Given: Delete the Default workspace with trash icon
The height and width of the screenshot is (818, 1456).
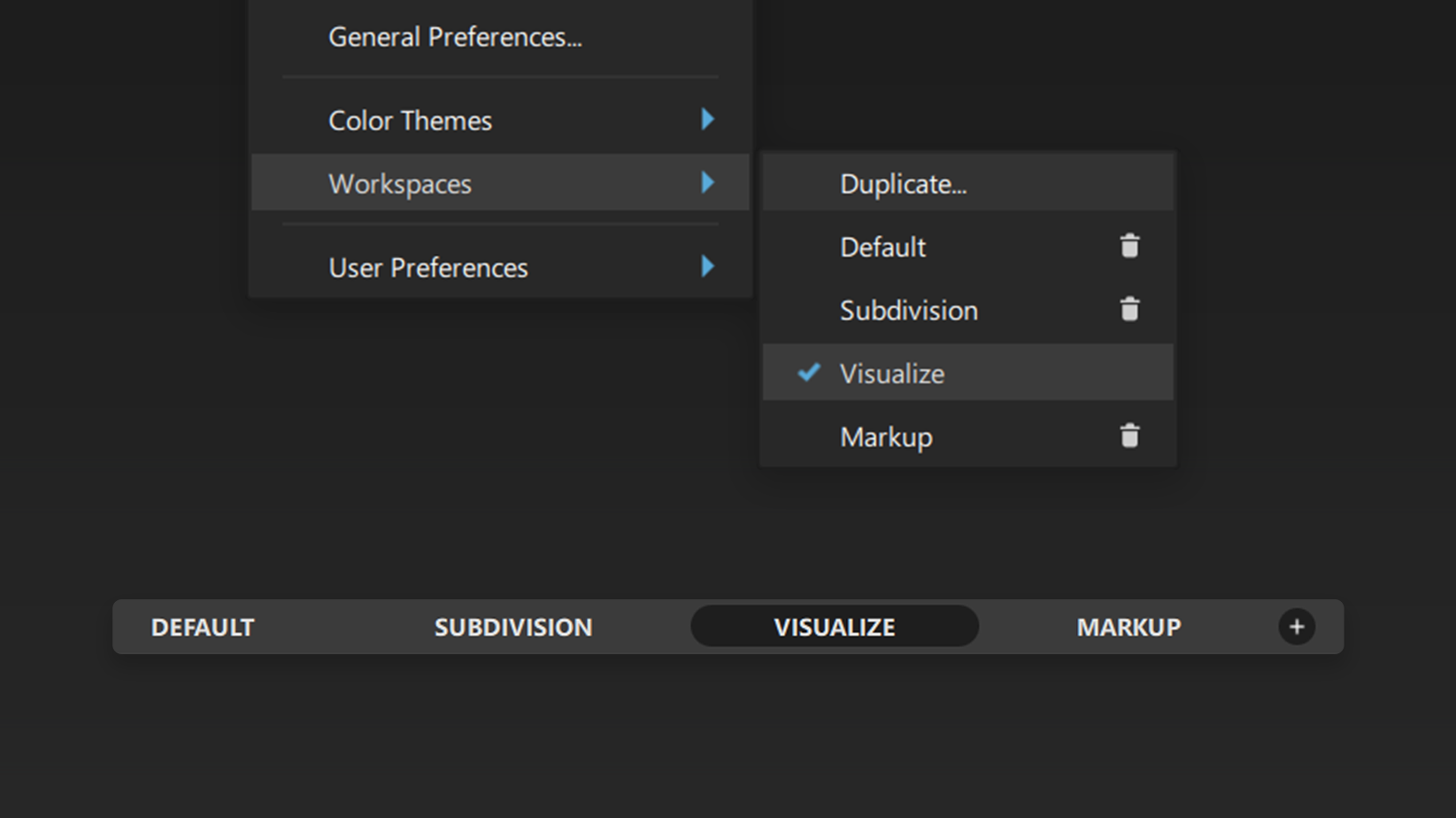Looking at the screenshot, I should [1129, 246].
